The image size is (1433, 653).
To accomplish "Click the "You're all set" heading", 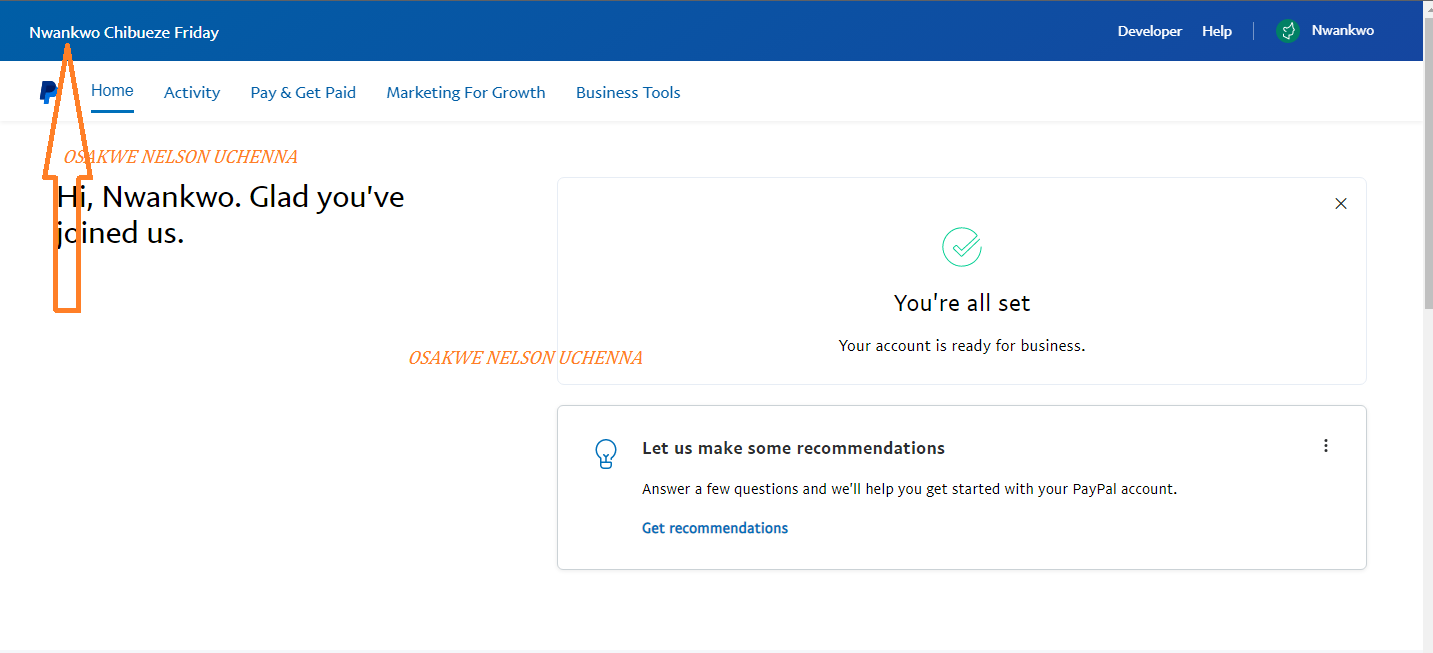I will click(962, 303).
